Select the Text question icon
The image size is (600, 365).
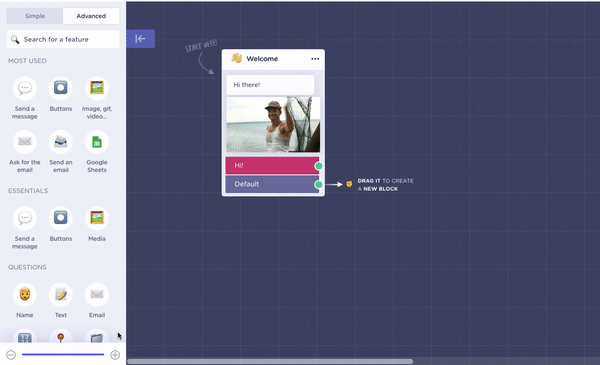[x=61, y=295]
